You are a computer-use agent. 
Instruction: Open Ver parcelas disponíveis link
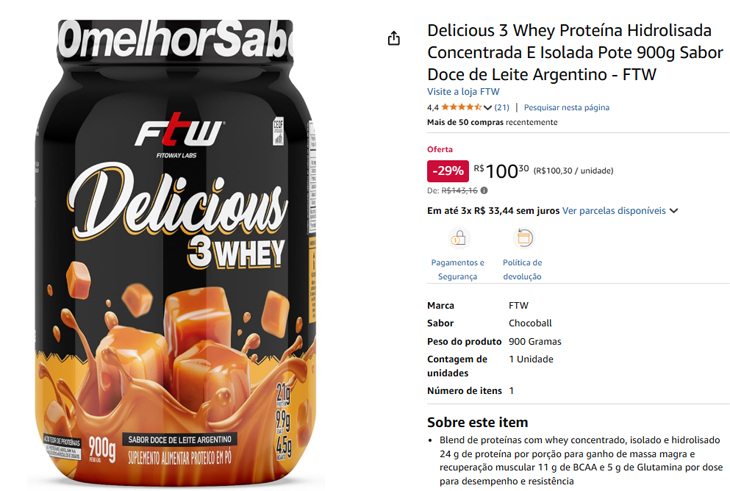(614, 211)
